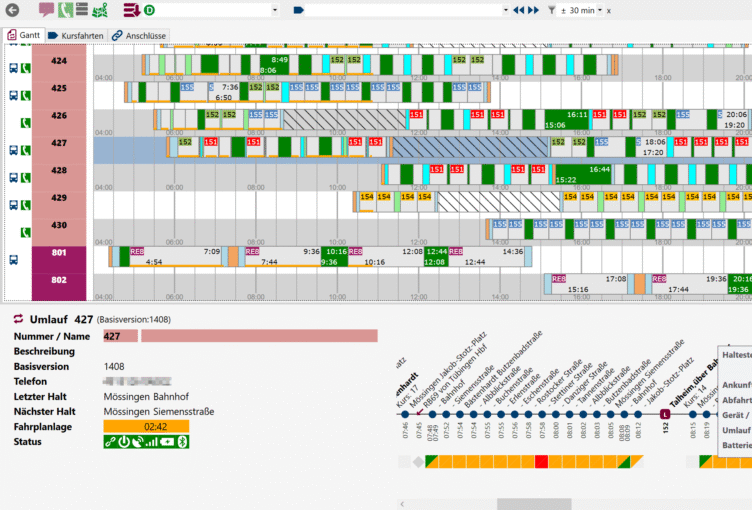Switch to the Kursfahrten tab
The image size is (752, 510).
[76, 35]
